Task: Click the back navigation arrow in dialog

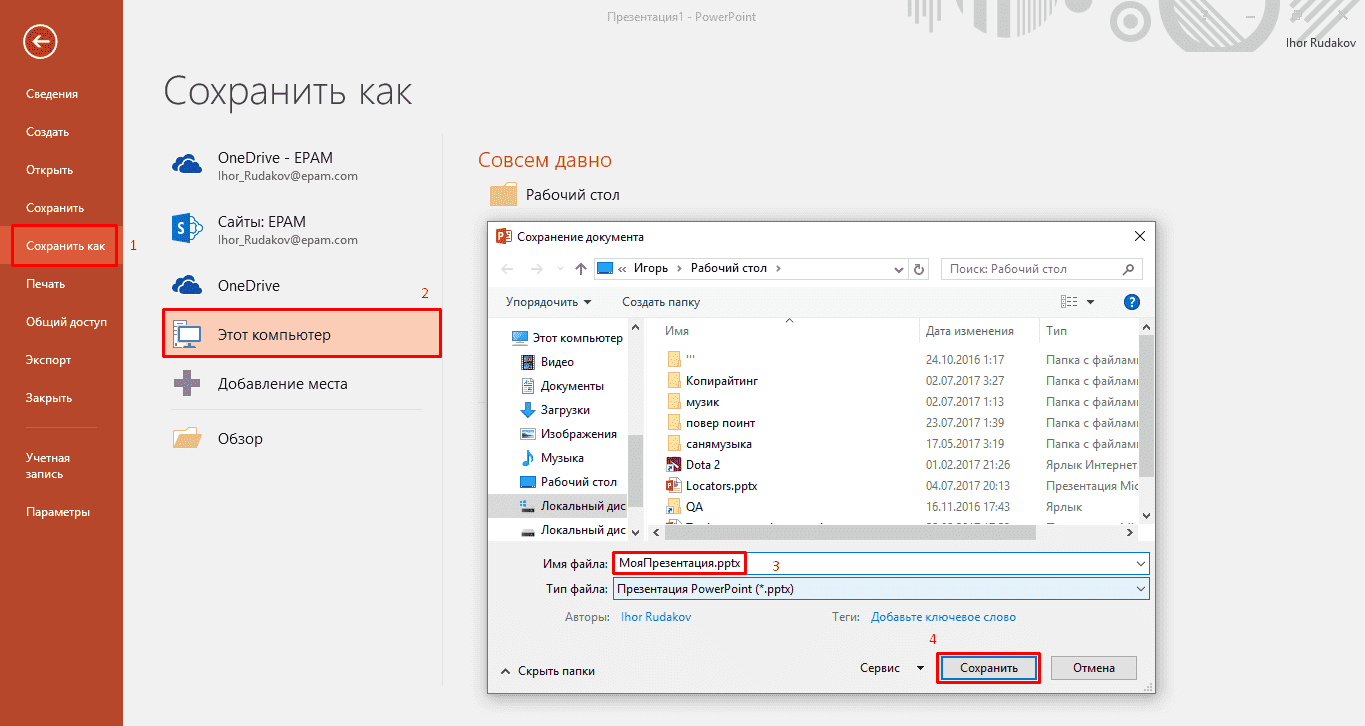Action: tap(508, 268)
